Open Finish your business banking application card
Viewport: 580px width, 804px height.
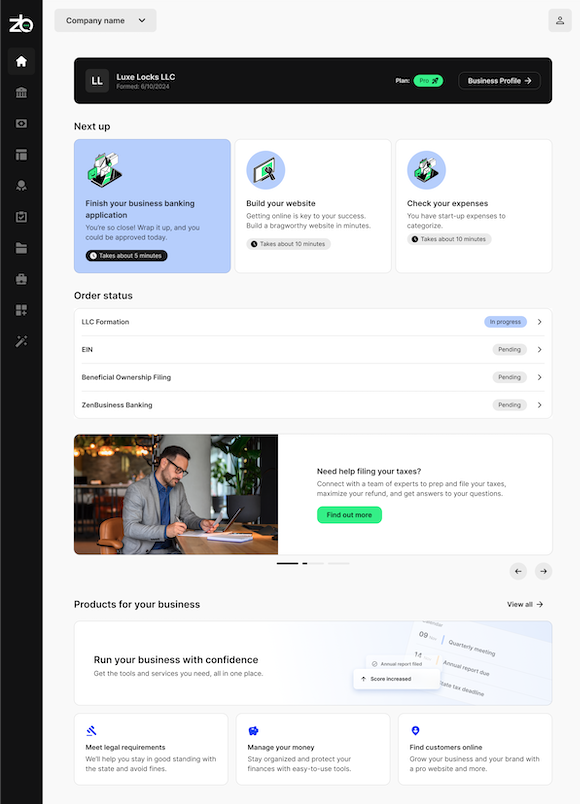pos(152,206)
